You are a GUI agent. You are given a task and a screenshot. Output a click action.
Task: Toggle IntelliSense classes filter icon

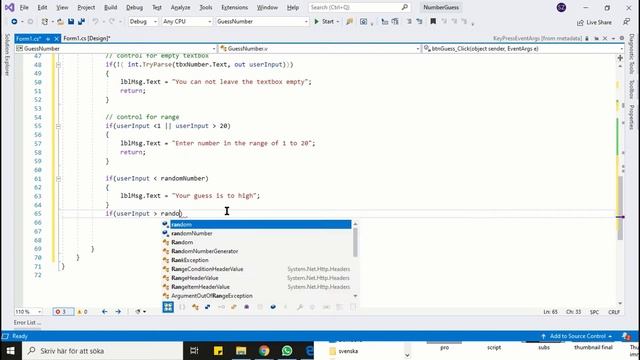click(195, 307)
